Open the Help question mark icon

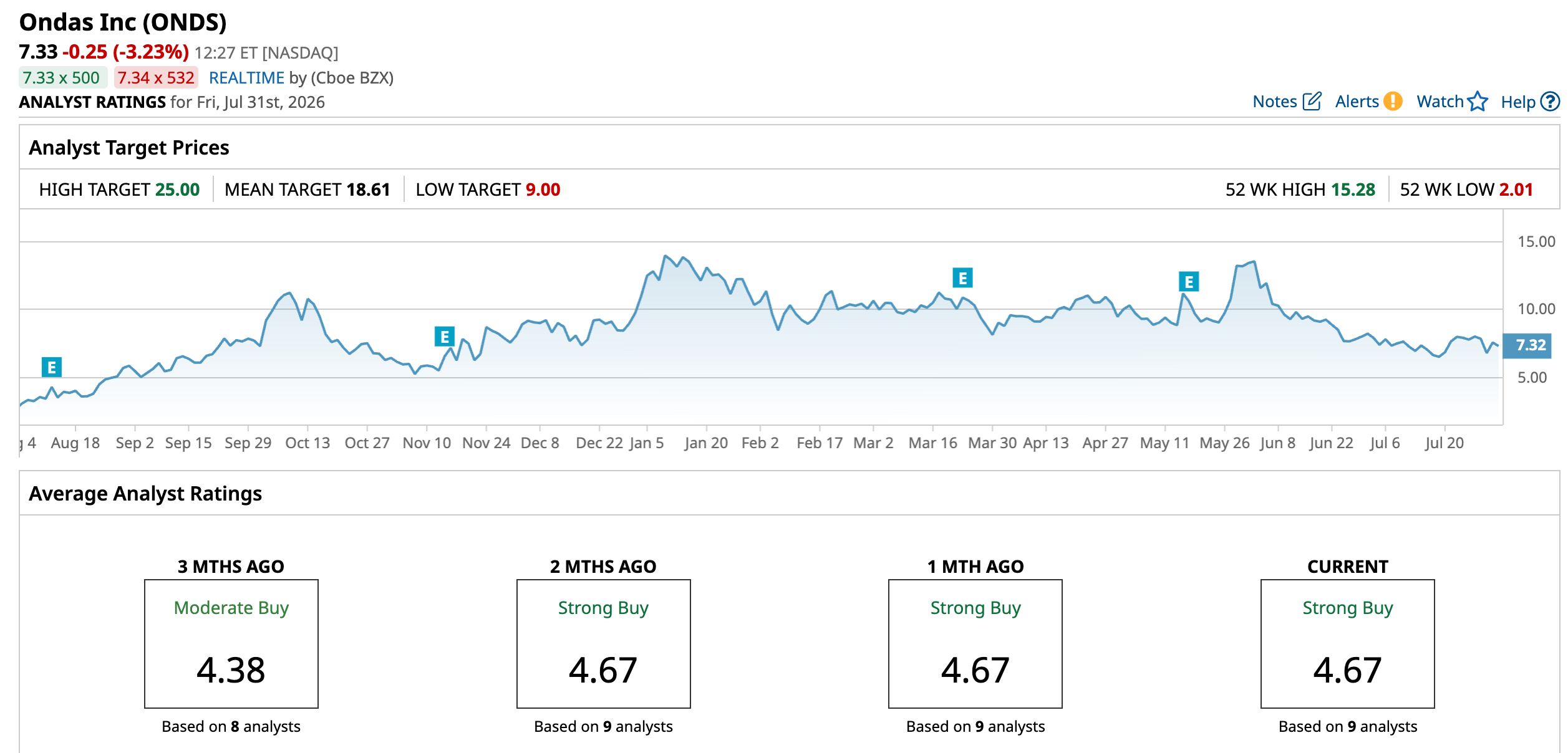[1550, 101]
